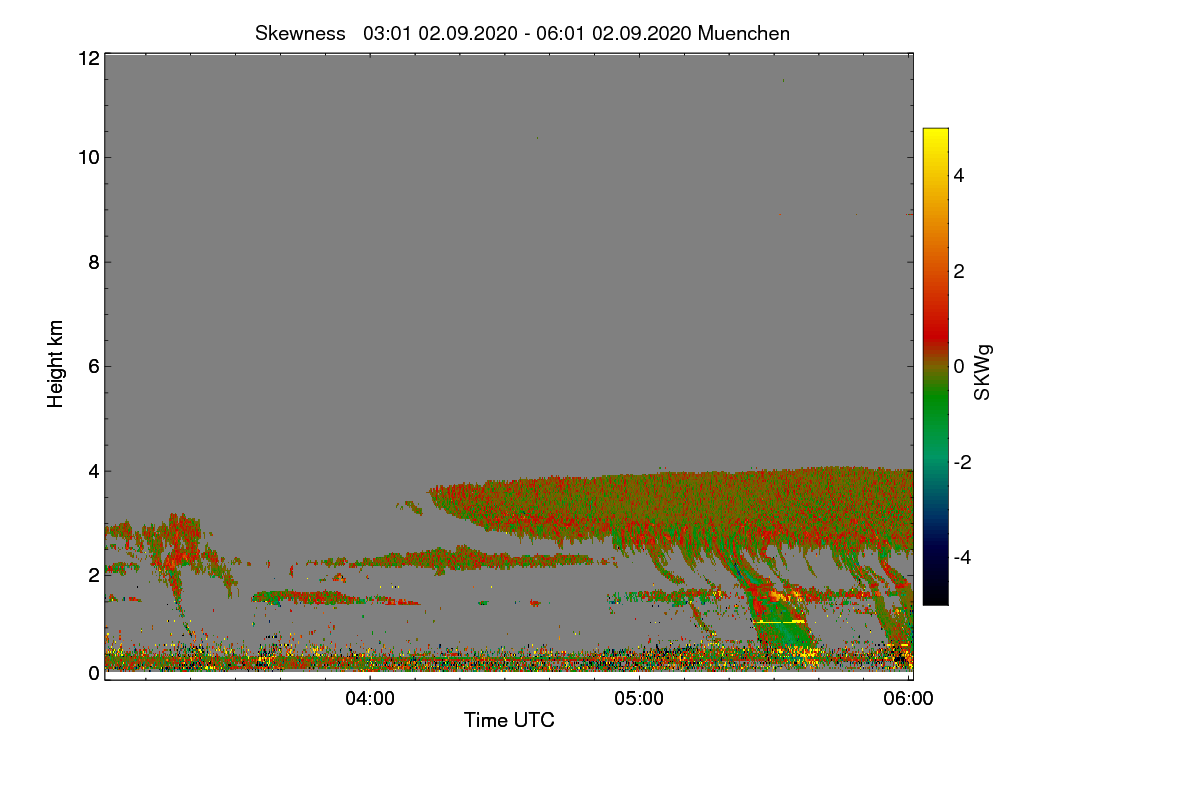Click the 06:00 time axis label
Screen dimensions: 1200x800
coord(909,699)
